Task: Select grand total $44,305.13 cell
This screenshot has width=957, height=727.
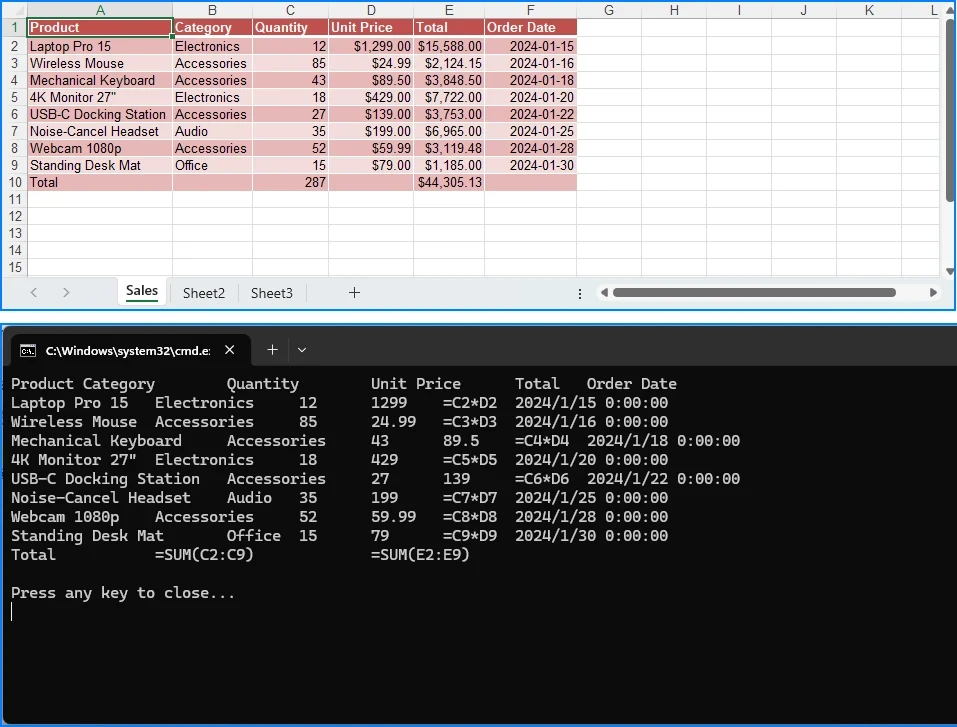Action: (x=449, y=183)
